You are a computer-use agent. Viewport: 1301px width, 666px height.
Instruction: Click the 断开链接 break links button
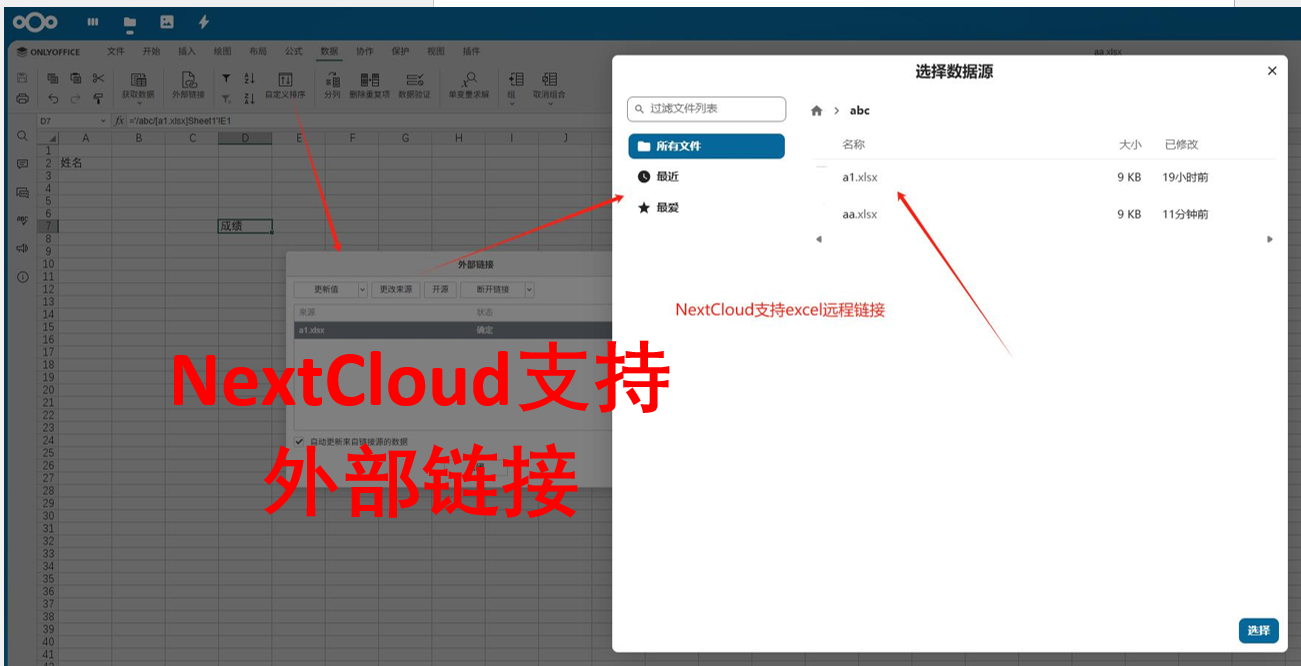click(x=492, y=289)
